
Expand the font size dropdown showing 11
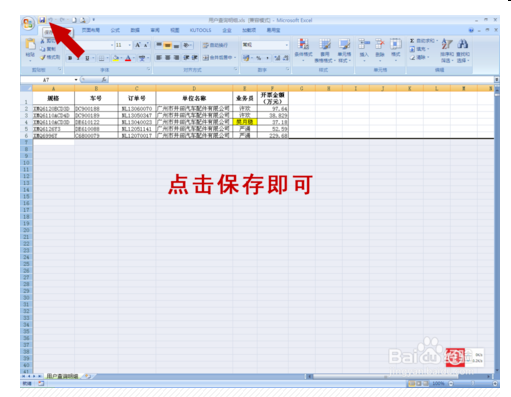click(130, 45)
